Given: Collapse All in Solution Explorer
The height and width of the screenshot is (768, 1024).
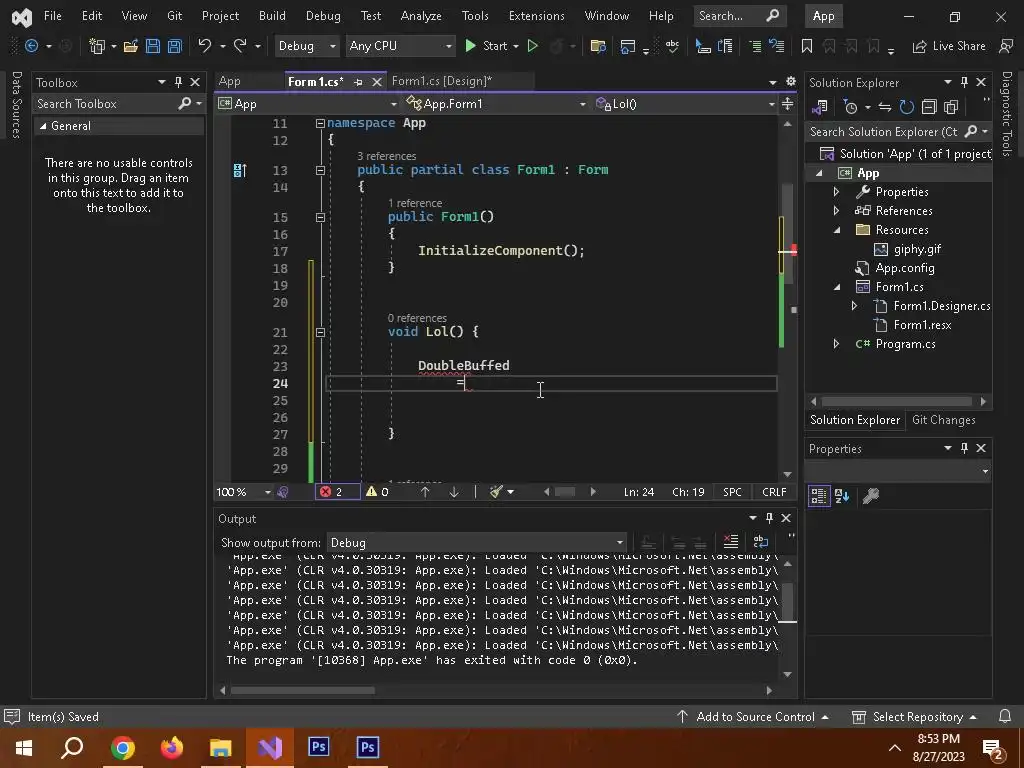Looking at the screenshot, I should point(929,106).
